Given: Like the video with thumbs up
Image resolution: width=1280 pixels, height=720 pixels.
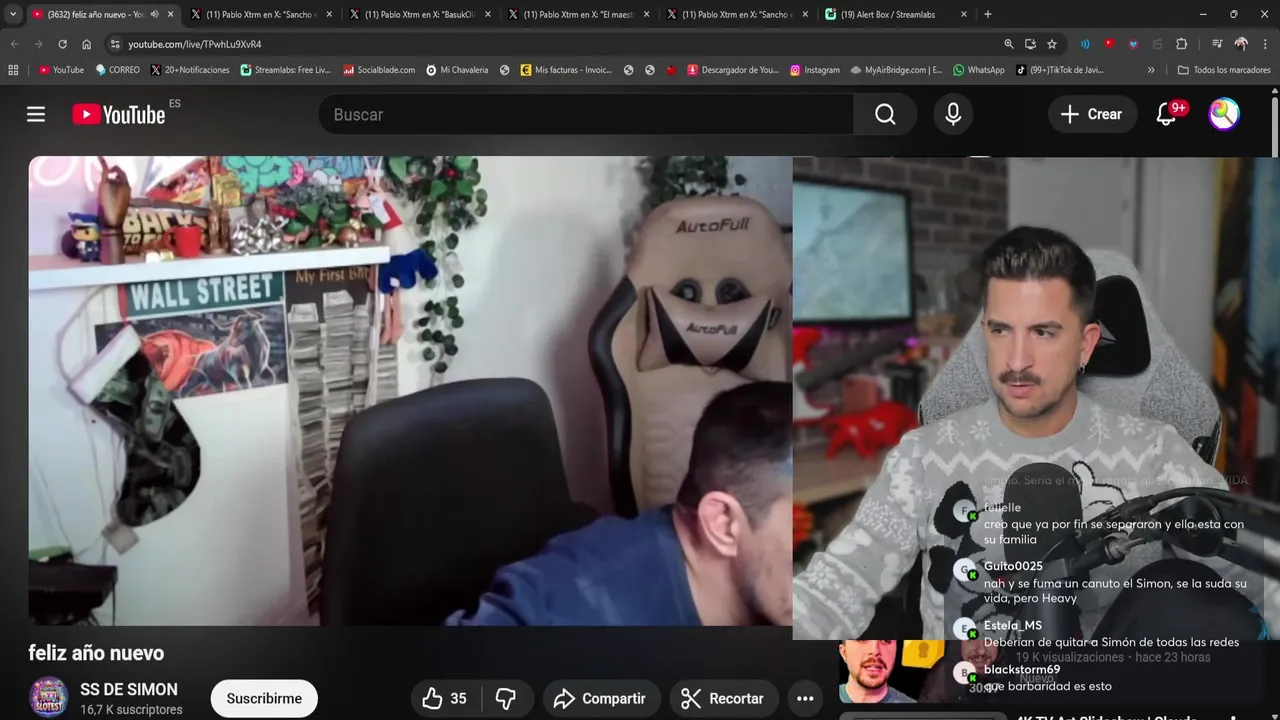Looking at the screenshot, I should [x=445, y=699].
